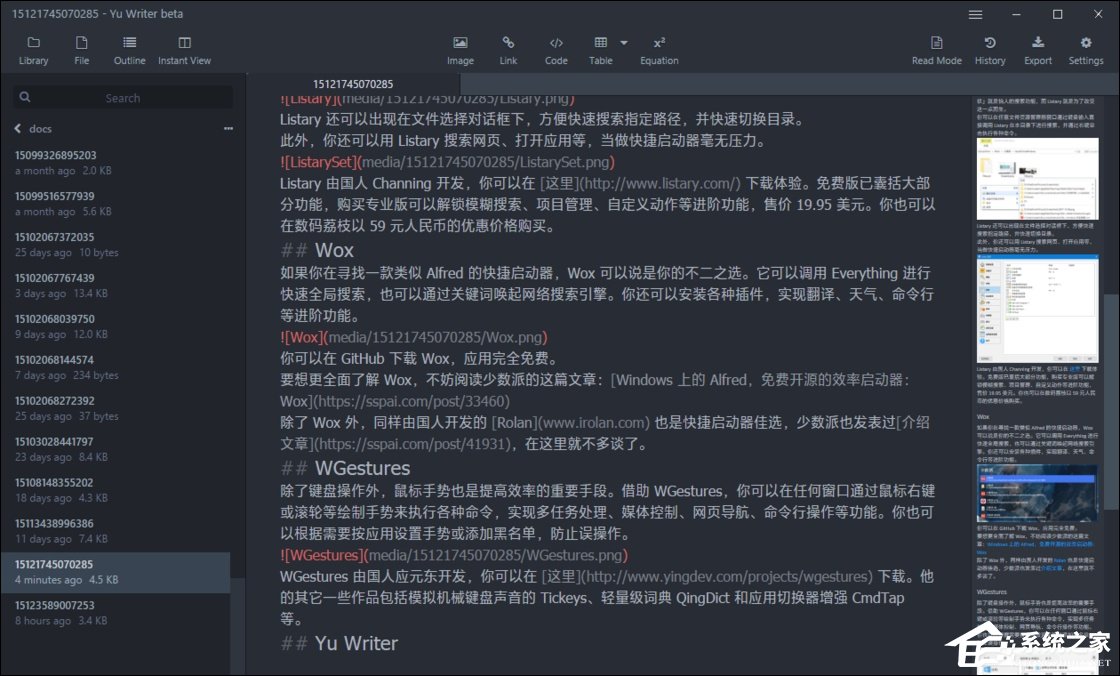
Task: Open note 15102068144574
Action: [116, 367]
